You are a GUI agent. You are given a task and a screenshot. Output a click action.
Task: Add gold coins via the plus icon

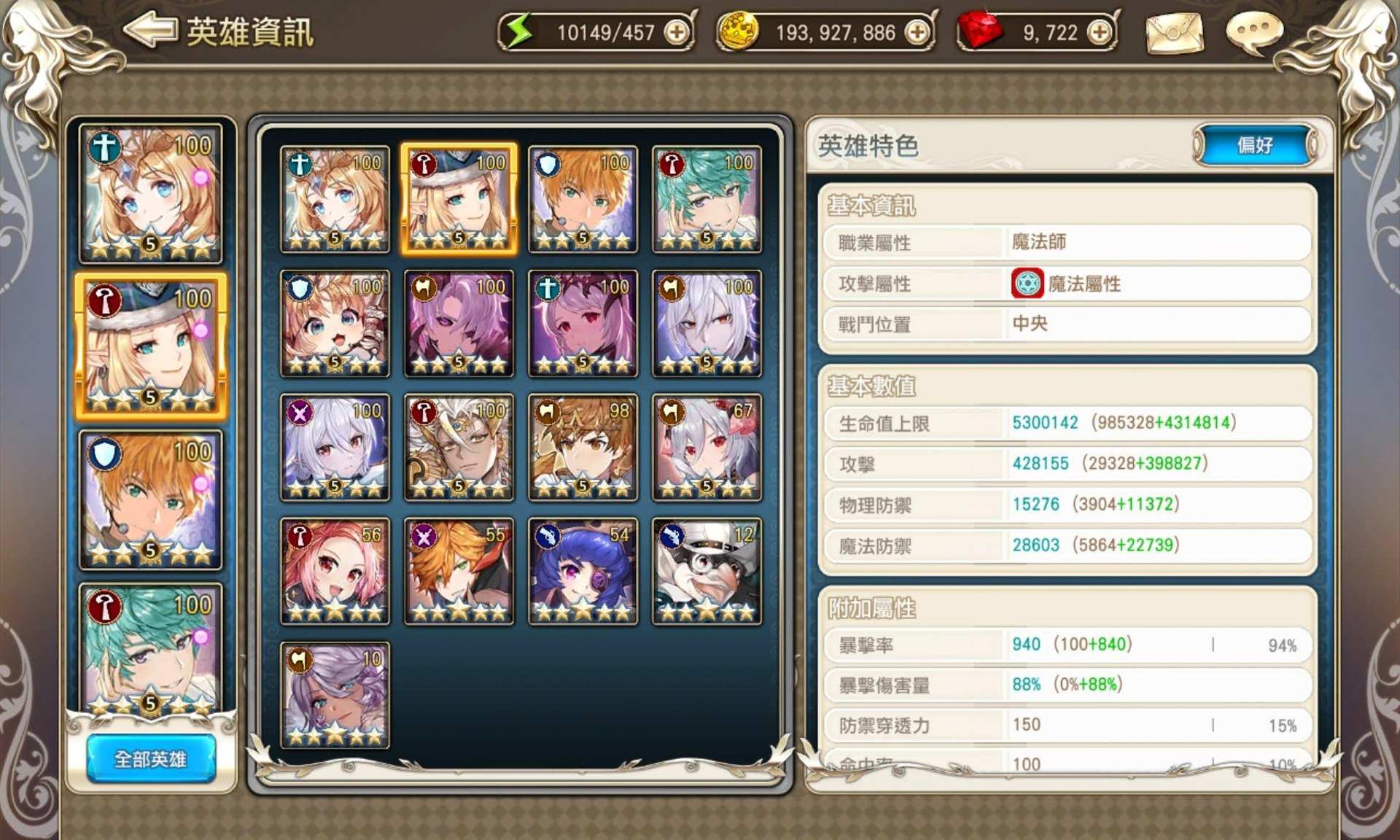coord(917,33)
